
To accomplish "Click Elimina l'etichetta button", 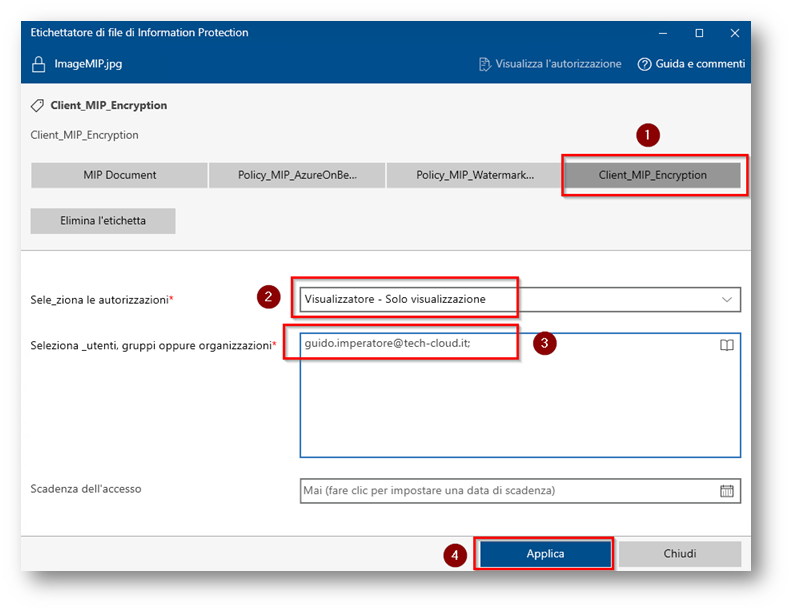I will point(103,221).
